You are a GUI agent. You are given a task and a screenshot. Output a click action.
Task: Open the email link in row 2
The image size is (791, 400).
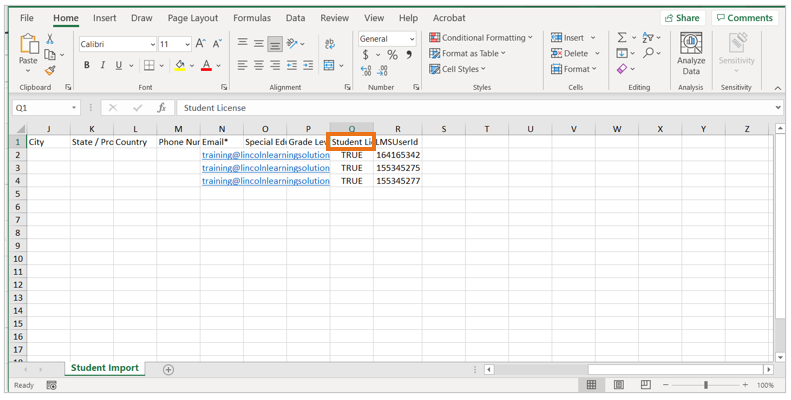coord(266,155)
